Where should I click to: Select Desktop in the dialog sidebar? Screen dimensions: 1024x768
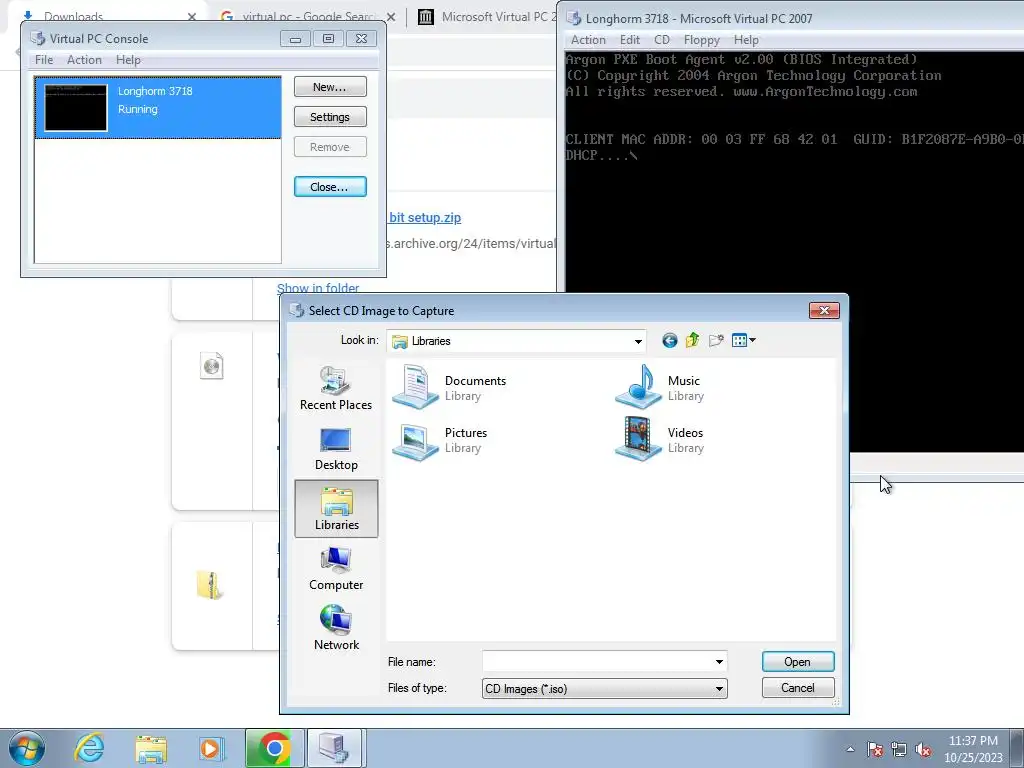coord(336,449)
